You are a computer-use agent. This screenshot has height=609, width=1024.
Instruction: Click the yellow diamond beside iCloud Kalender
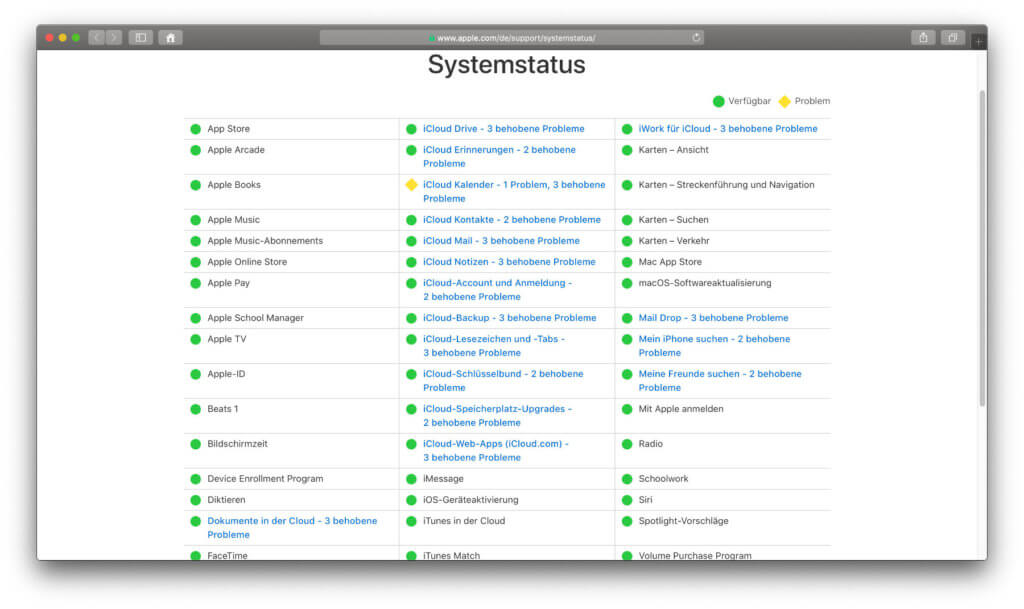coord(411,185)
